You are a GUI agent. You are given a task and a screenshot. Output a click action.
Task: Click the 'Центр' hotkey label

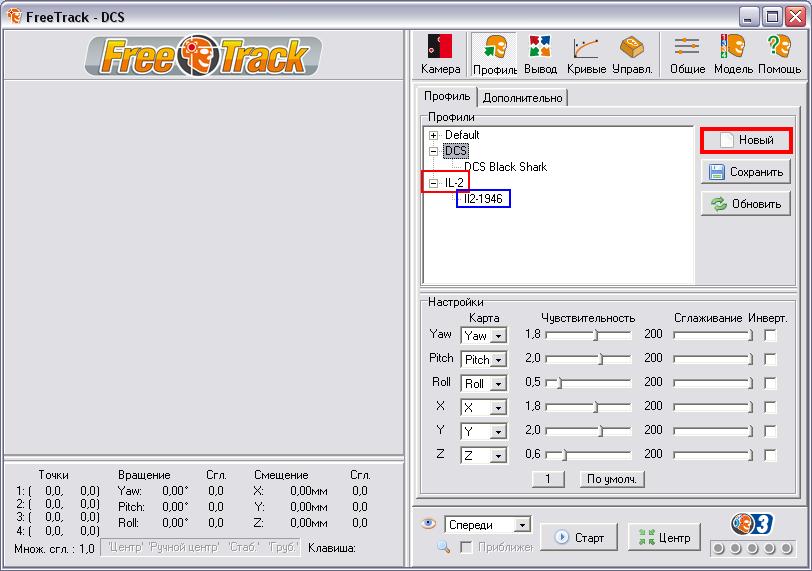tap(125, 548)
